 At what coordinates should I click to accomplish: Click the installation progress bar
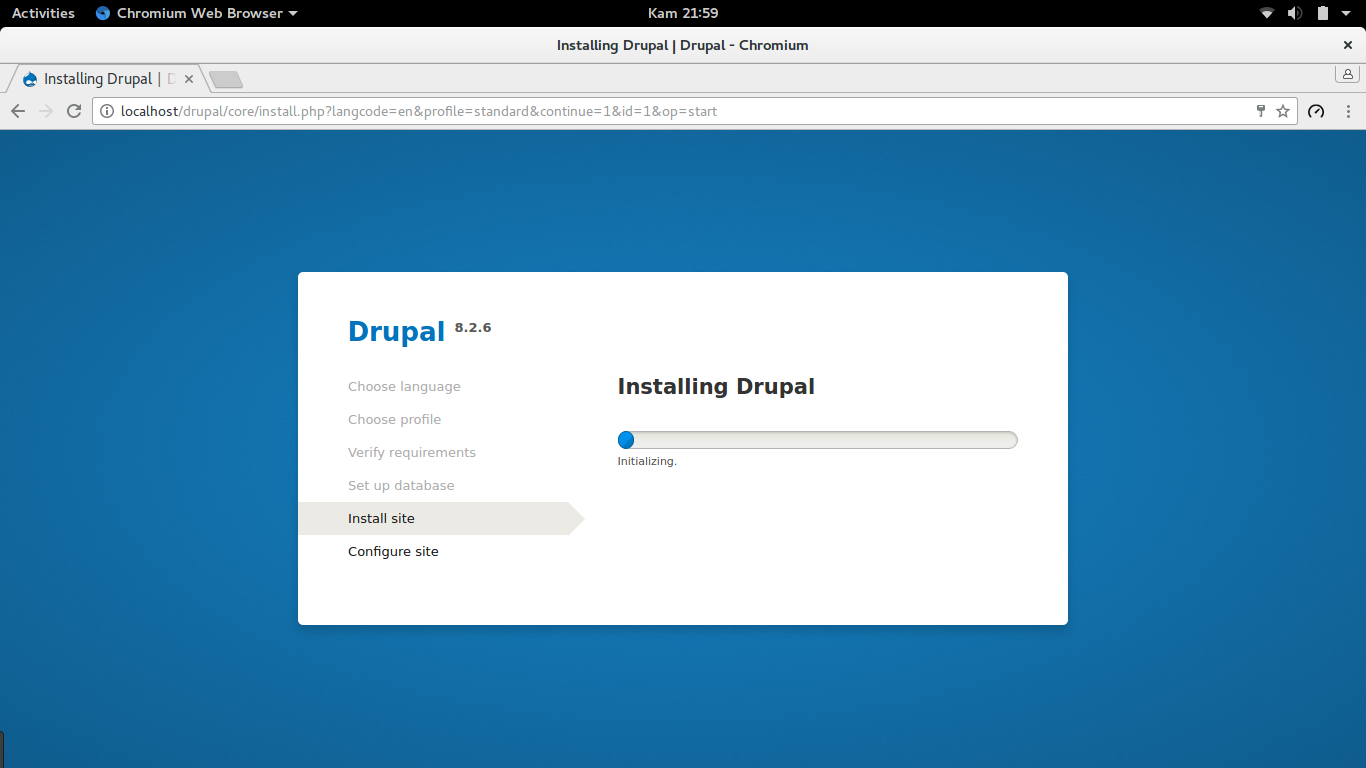tap(817, 440)
